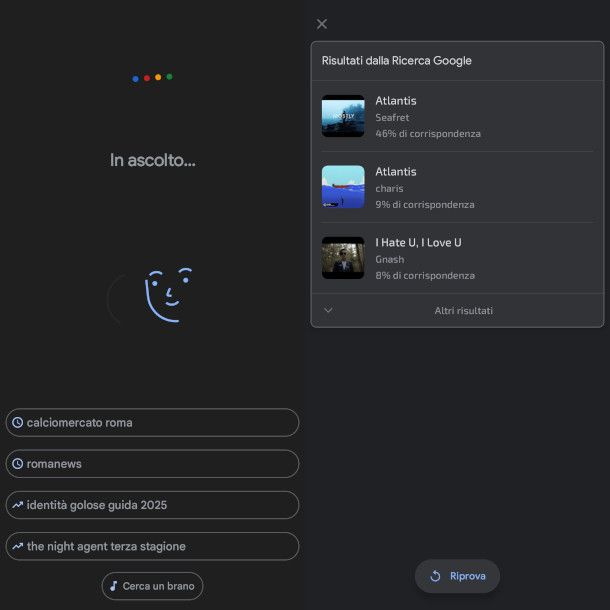Click the clock icon beside romanews
Image resolution: width=610 pixels, height=610 pixels.
pos(18,464)
